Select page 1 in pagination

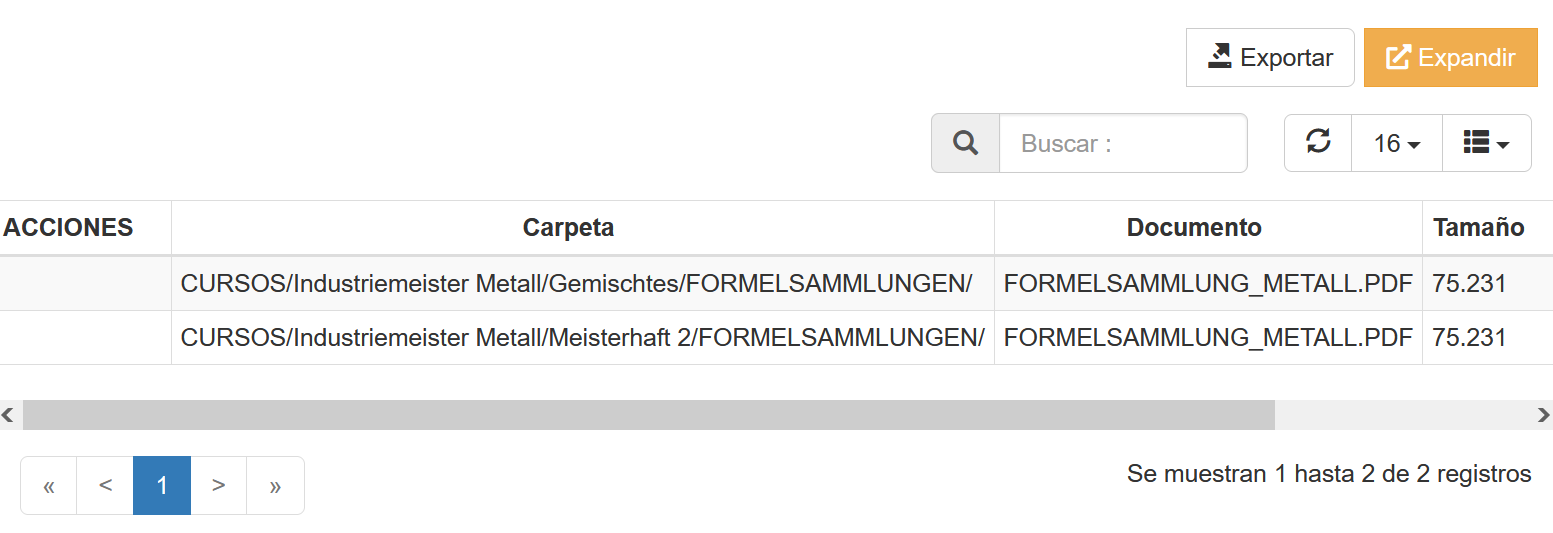tap(162, 486)
